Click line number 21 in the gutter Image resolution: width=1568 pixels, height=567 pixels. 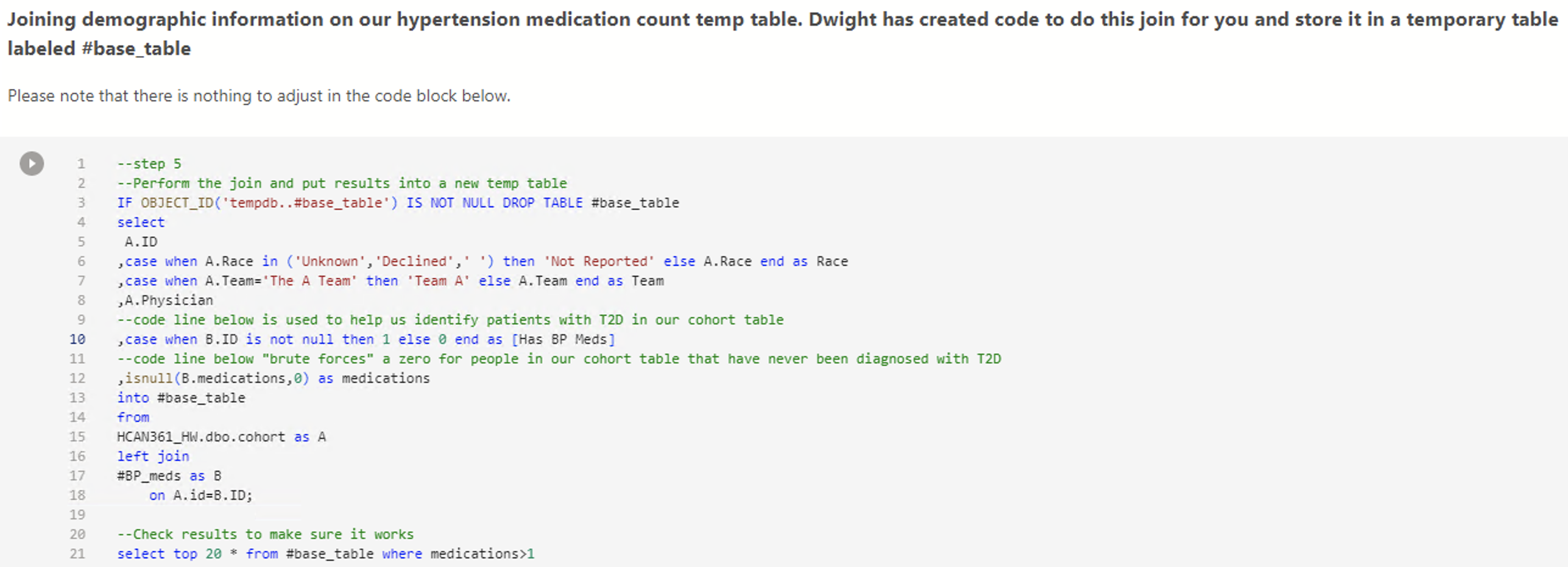(x=77, y=554)
